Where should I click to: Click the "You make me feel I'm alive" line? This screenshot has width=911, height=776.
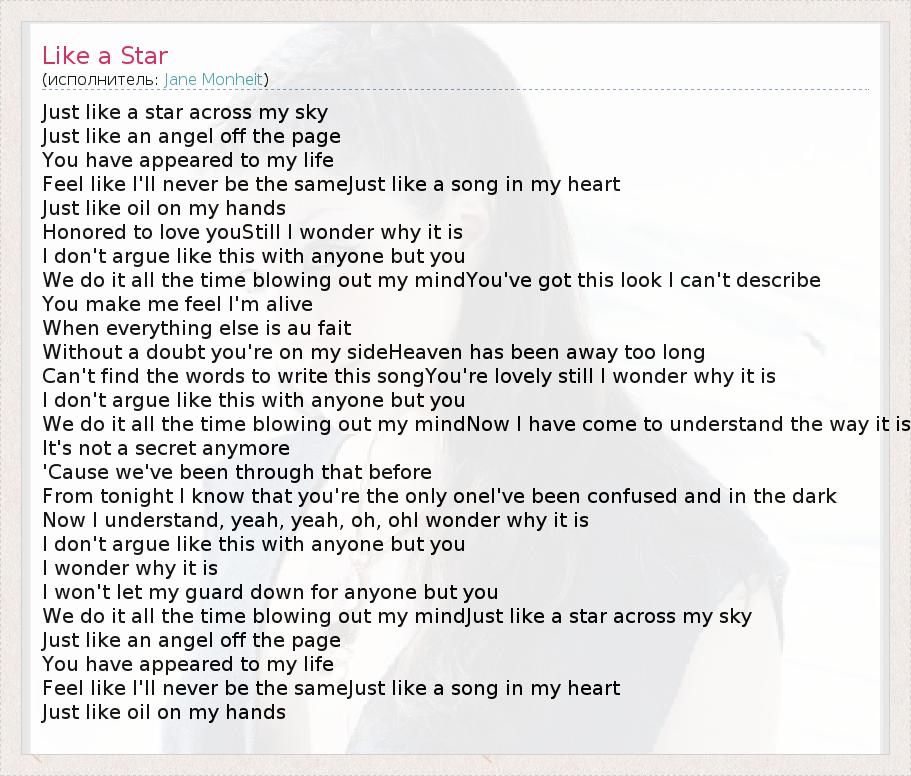click(177, 304)
